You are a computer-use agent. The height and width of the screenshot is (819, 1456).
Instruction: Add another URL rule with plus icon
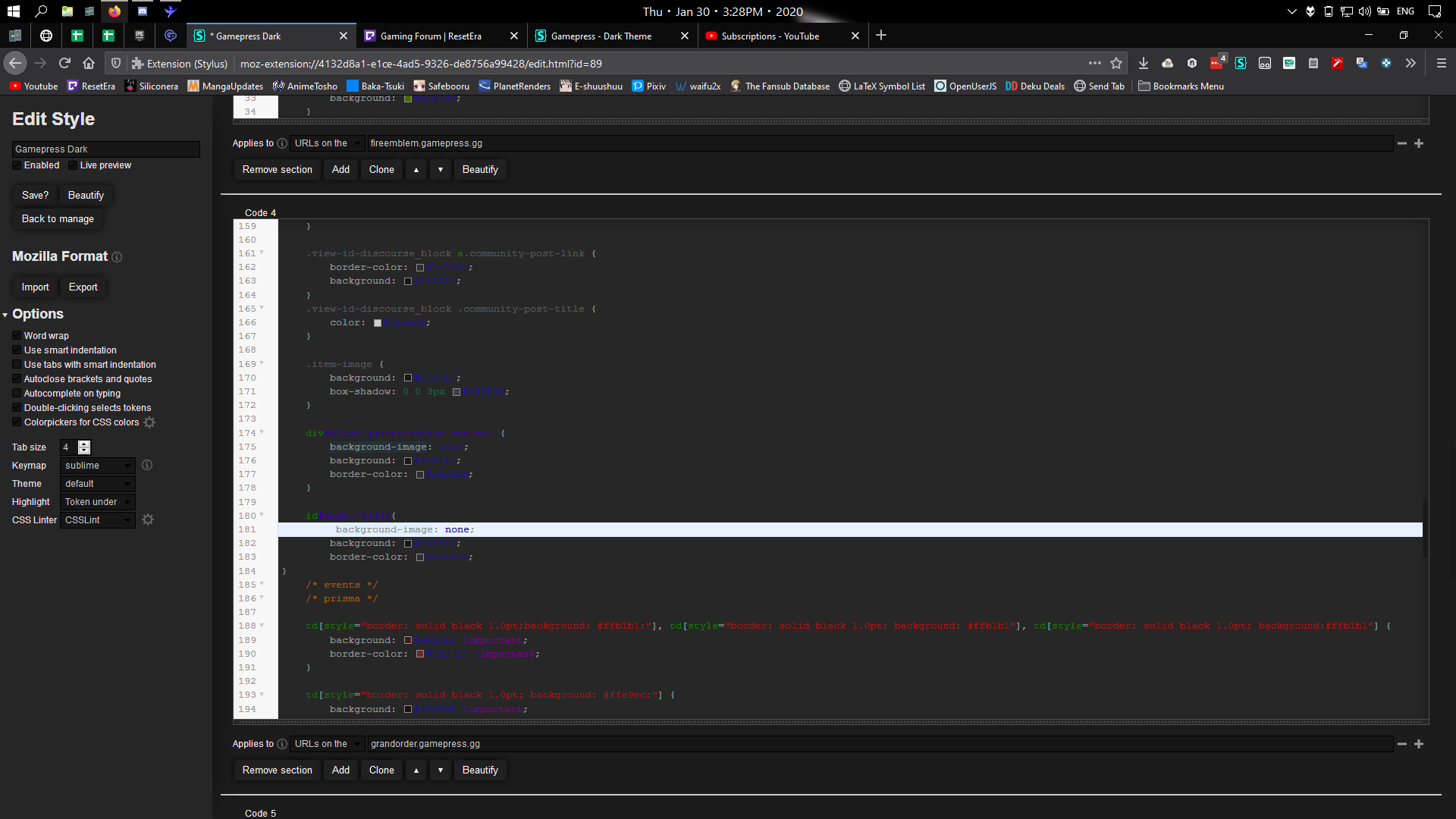pos(1419,143)
